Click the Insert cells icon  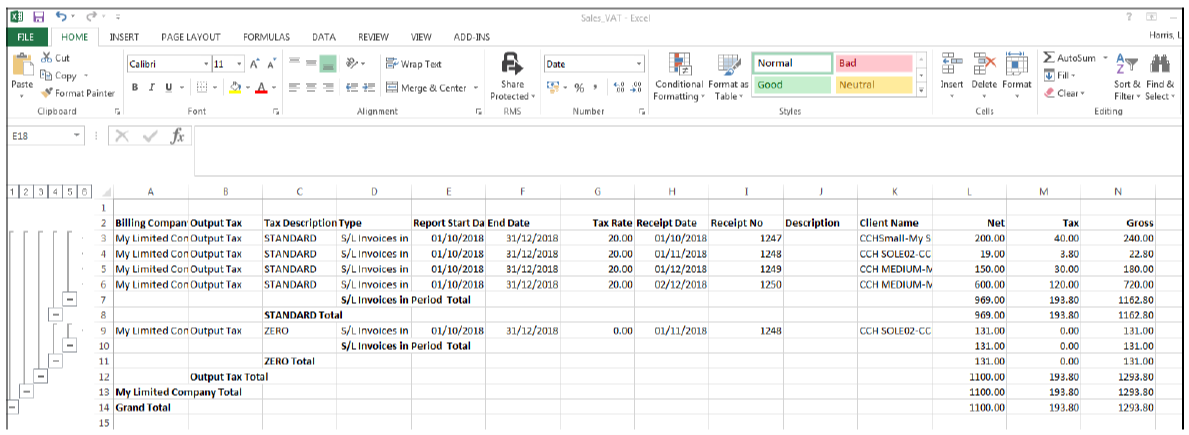click(x=952, y=65)
